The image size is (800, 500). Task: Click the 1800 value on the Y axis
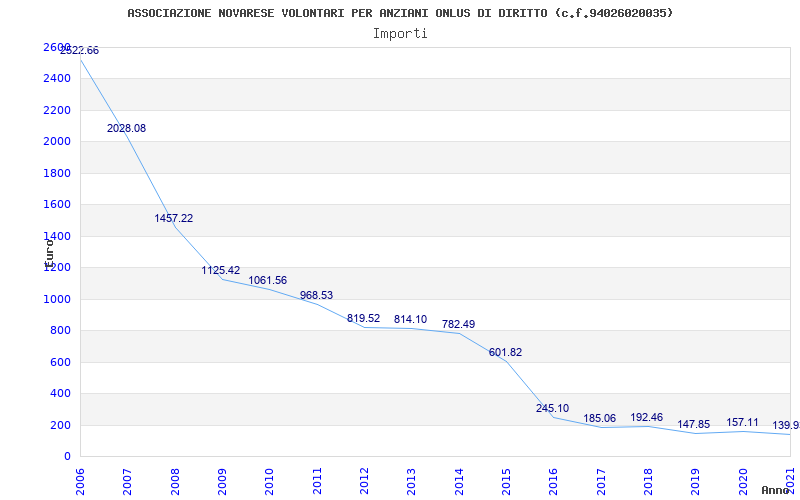click(x=57, y=173)
